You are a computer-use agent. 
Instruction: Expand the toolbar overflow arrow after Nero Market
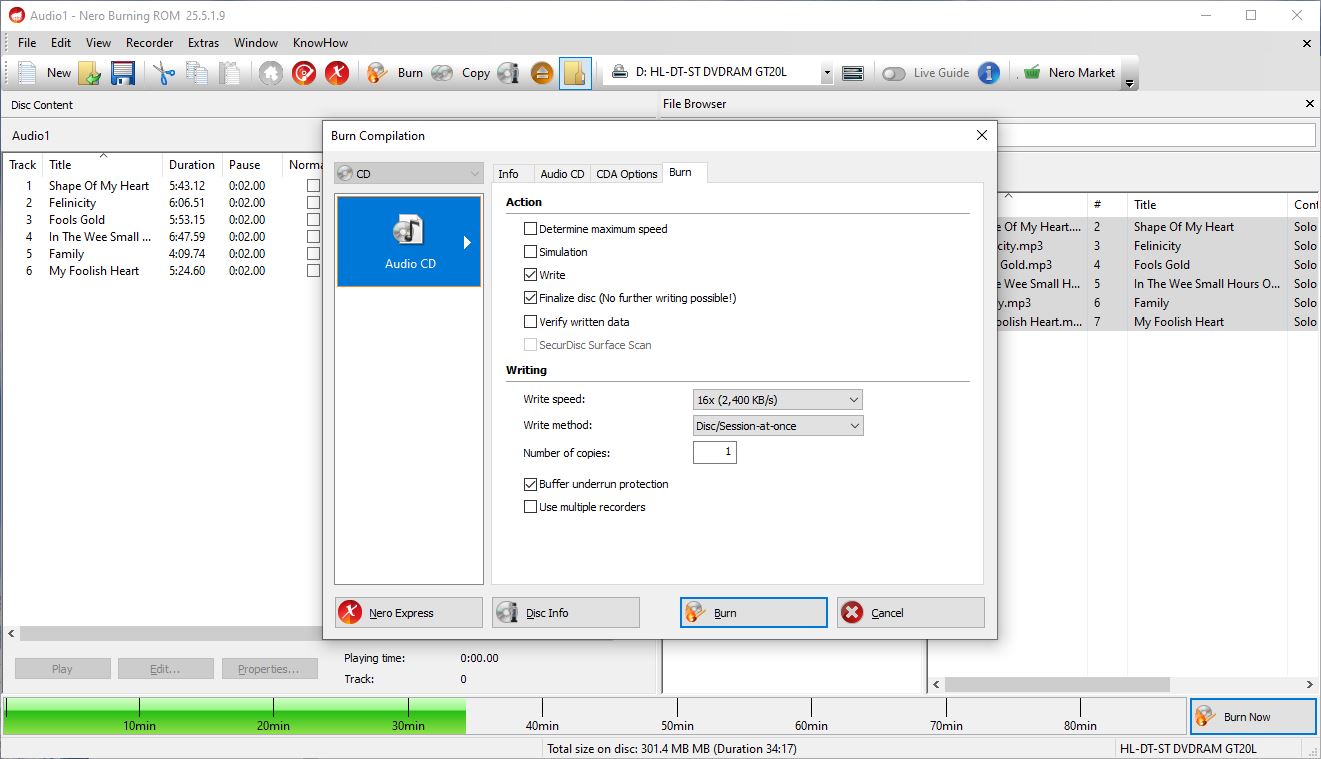(1130, 83)
